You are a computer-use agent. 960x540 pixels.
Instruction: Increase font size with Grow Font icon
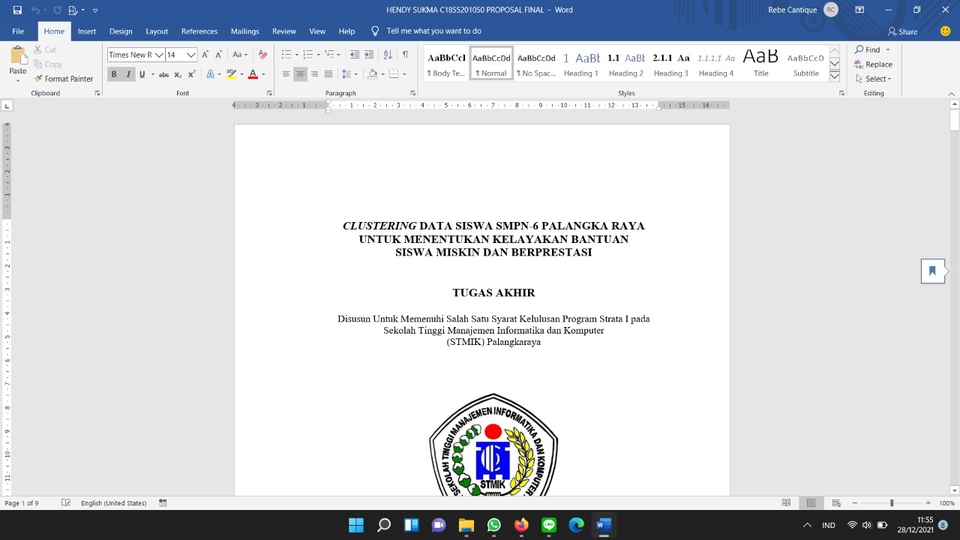click(x=205, y=54)
